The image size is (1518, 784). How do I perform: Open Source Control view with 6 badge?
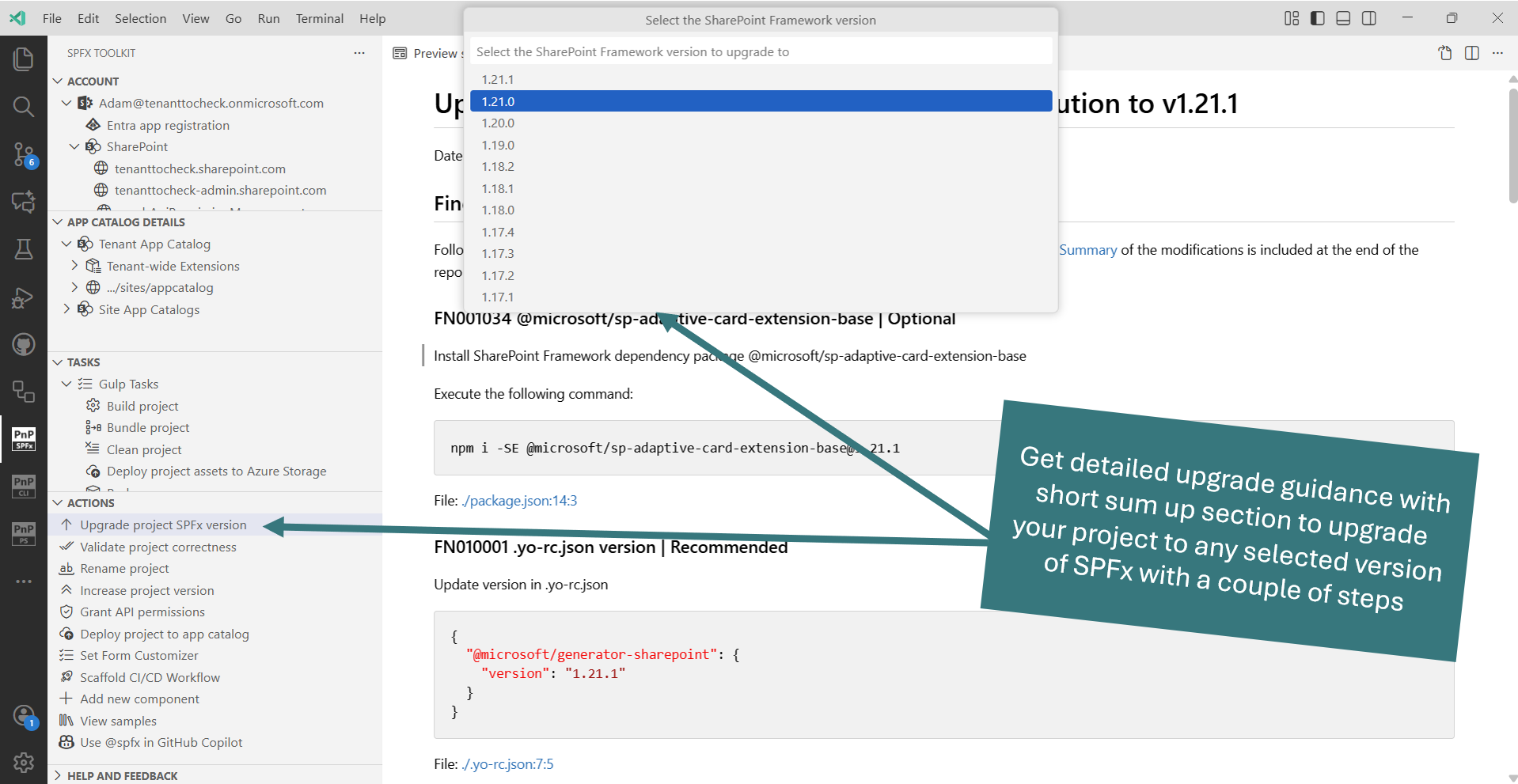click(24, 154)
